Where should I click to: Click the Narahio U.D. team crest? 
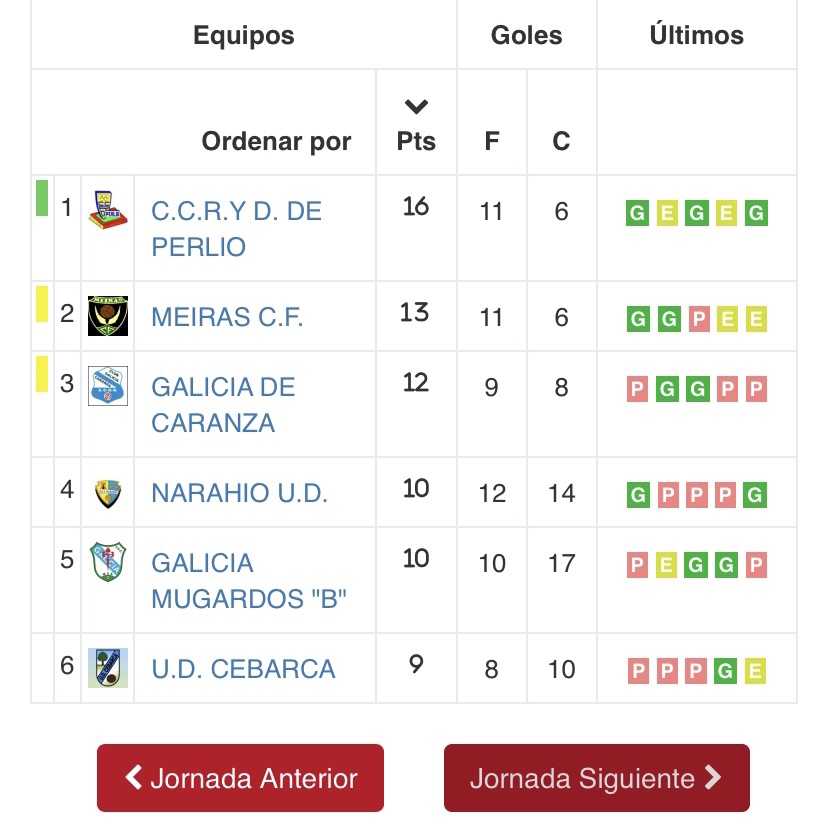[108, 493]
